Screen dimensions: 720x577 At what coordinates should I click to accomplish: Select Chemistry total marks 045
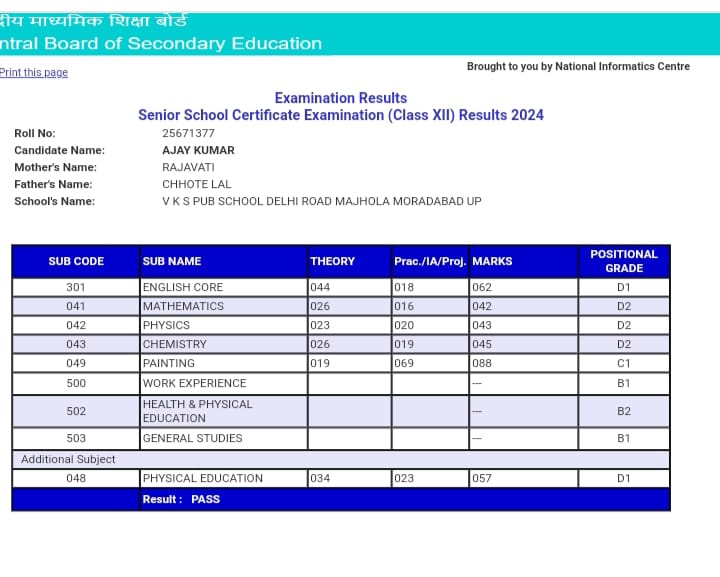click(x=482, y=344)
